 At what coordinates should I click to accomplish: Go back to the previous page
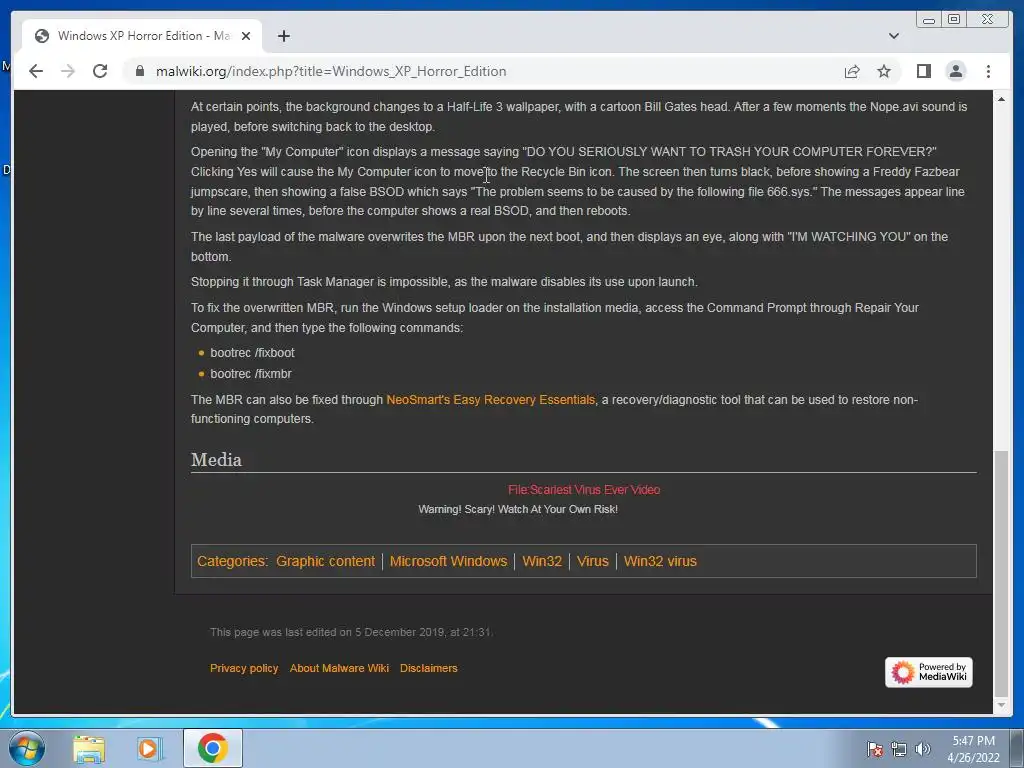click(36, 71)
